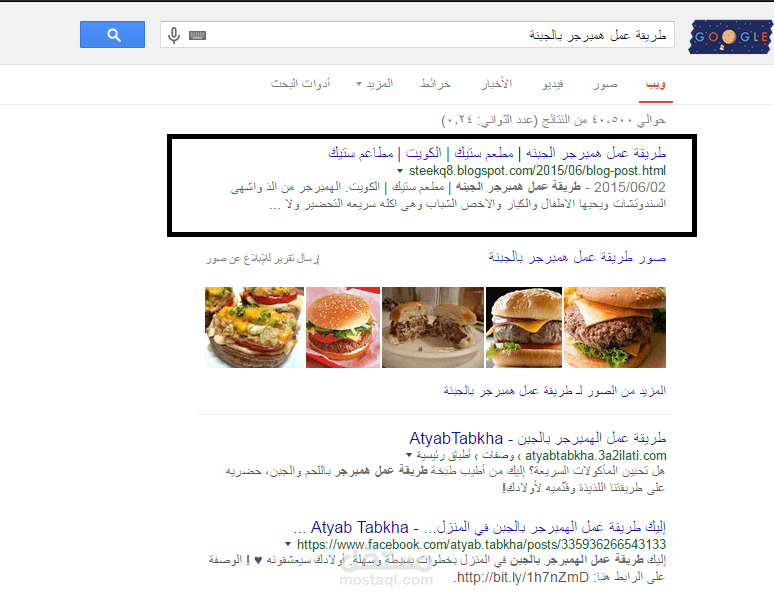Open the AtyabTabkha result title link
This screenshot has width=774, height=600.
538,438
